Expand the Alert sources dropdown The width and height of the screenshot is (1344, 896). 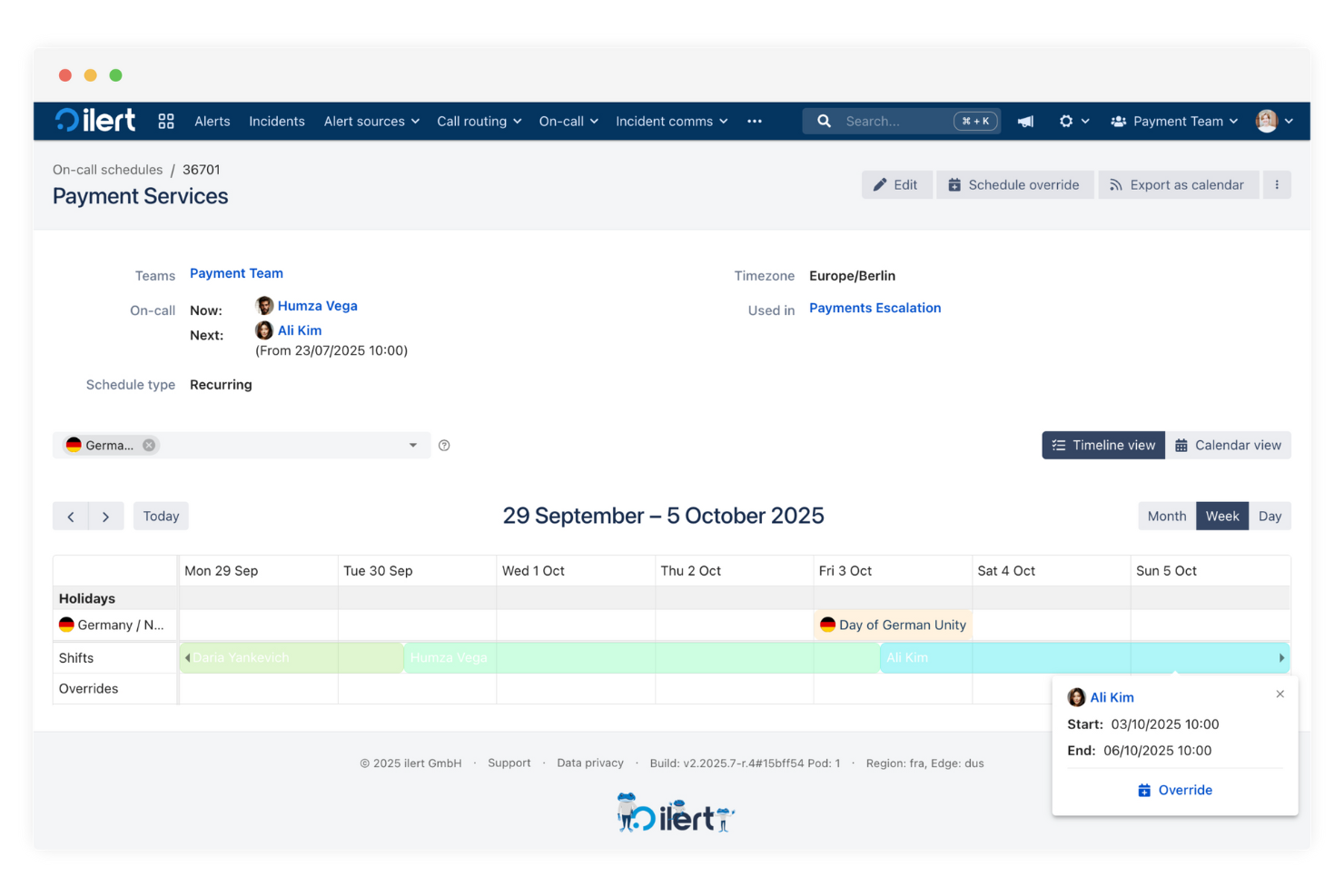click(371, 121)
